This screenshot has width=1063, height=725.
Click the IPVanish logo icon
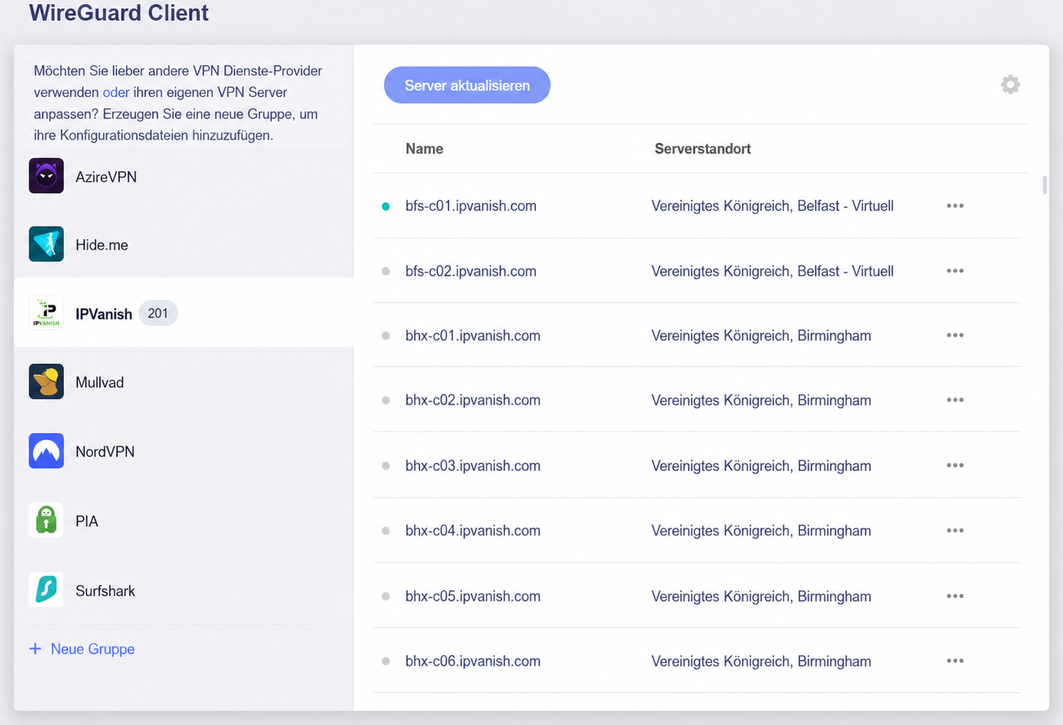click(46, 313)
